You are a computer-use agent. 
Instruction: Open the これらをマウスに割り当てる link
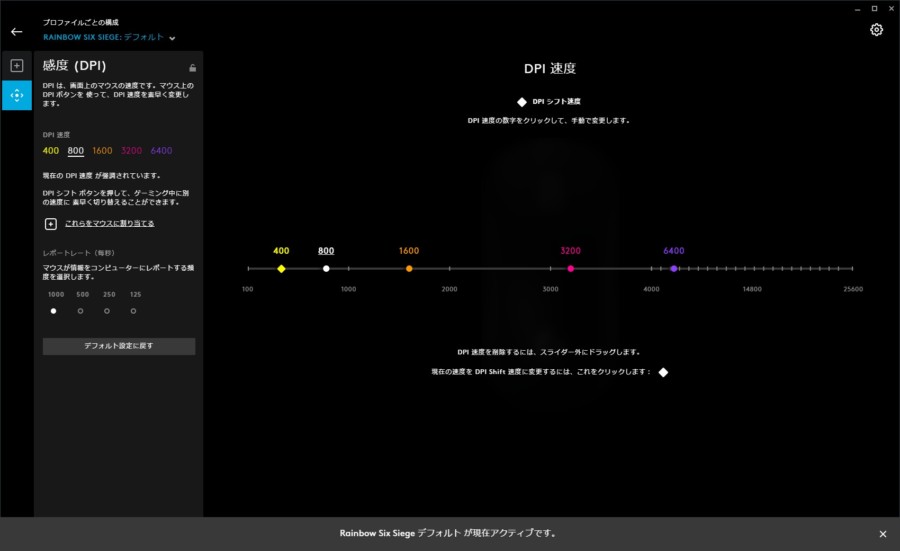coord(109,223)
